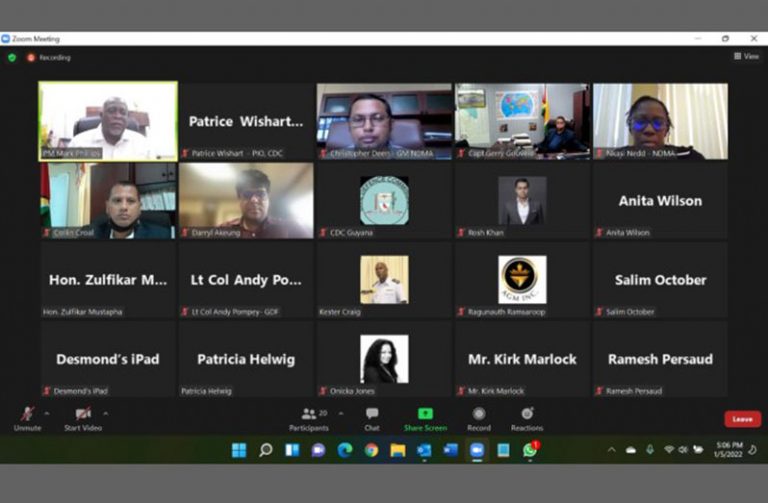This screenshot has height=503, width=768.
Task: Click the Rosh Khan profile photo
Action: [x=522, y=201]
